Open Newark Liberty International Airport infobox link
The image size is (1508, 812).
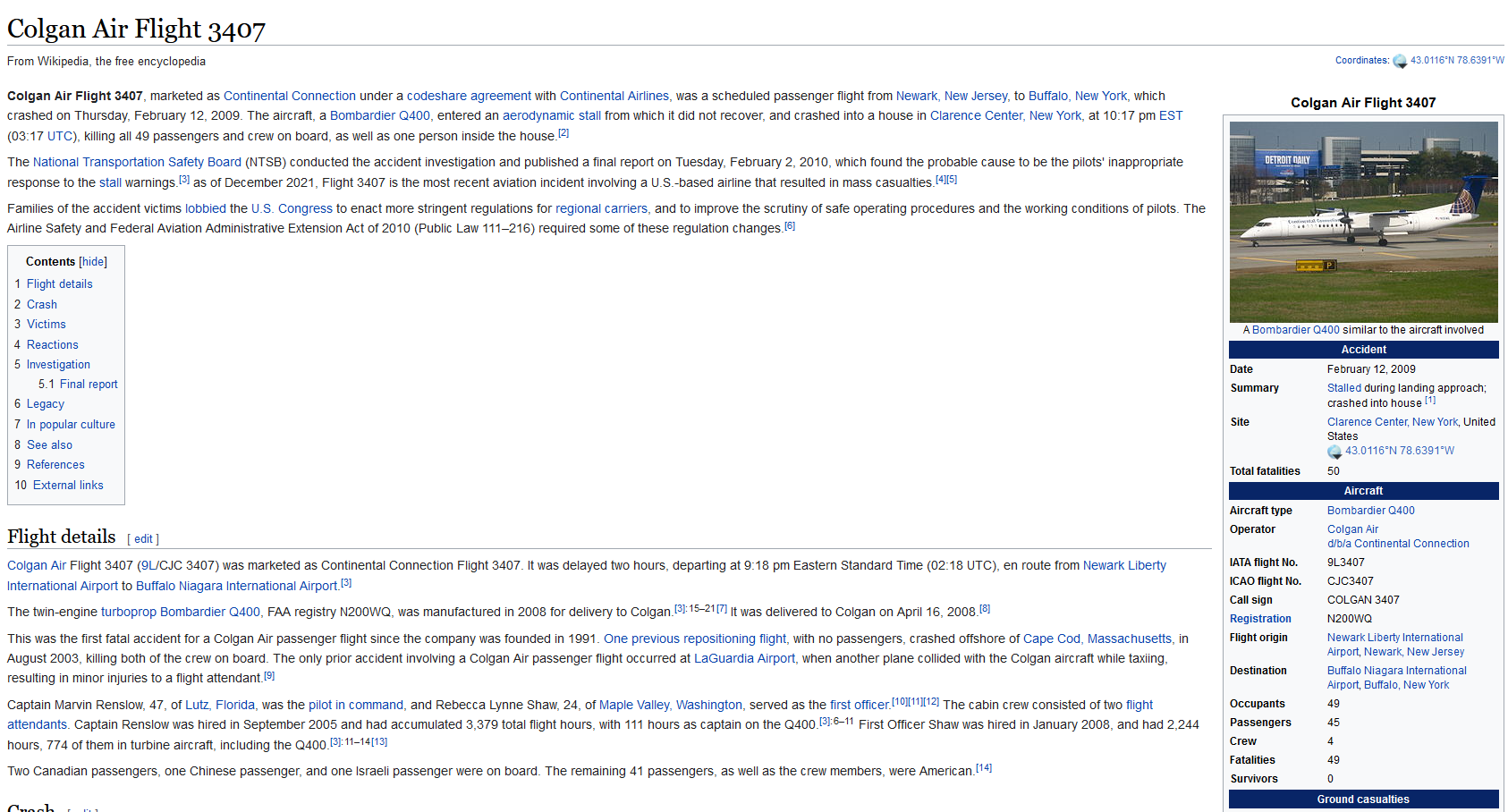pyautogui.click(x=1395, y=645)
